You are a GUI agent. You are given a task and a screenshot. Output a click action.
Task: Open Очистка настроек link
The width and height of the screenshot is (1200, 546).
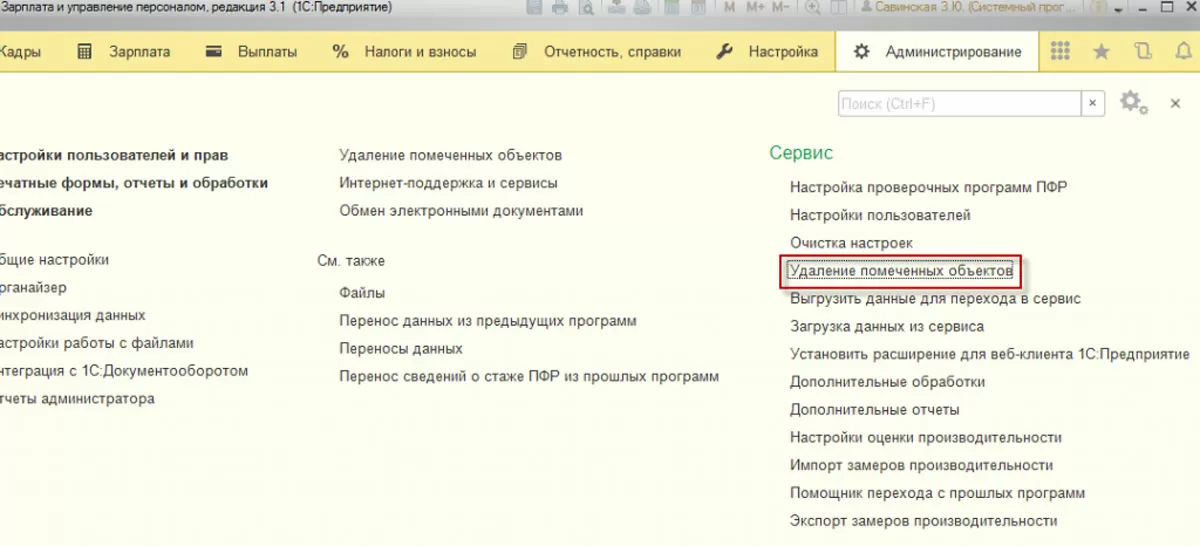[851, 243]
